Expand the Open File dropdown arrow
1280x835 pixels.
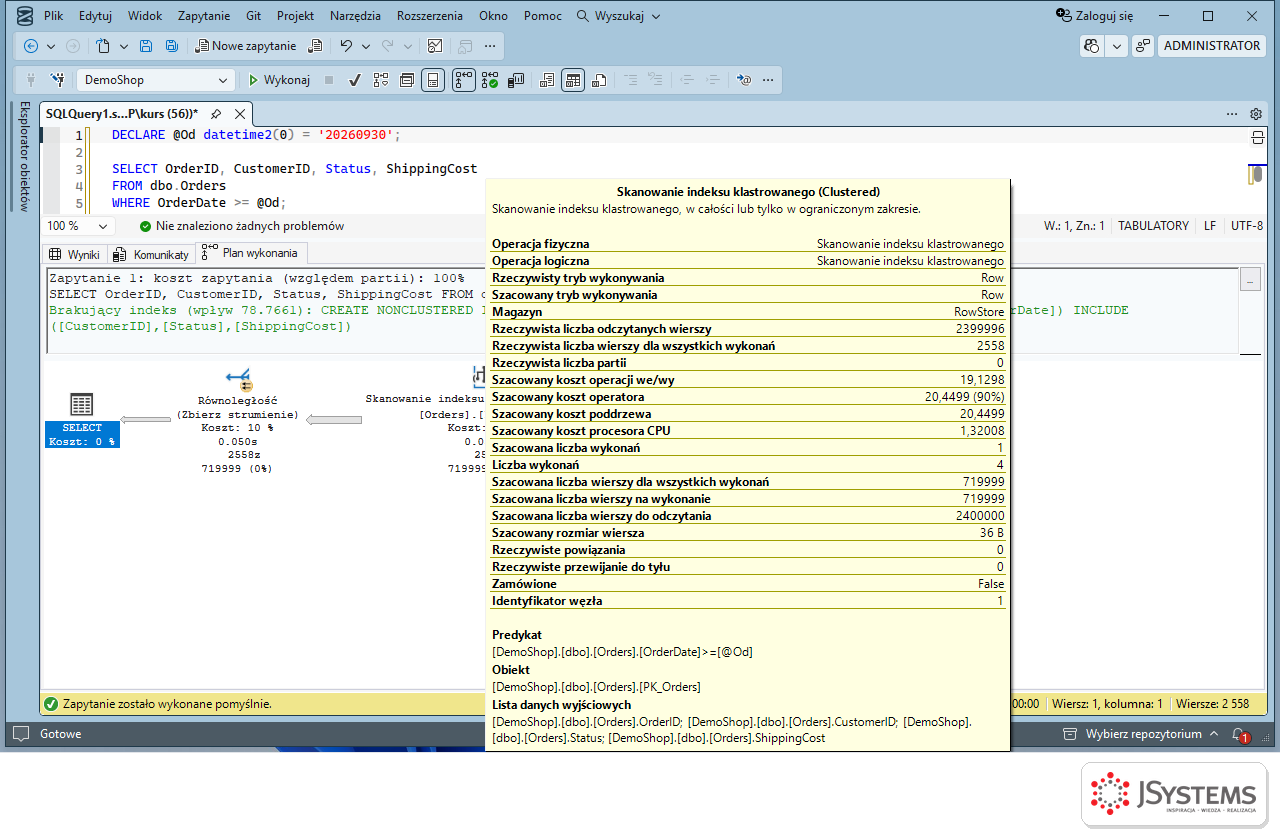pyautogui.click(x=123, y=46)
